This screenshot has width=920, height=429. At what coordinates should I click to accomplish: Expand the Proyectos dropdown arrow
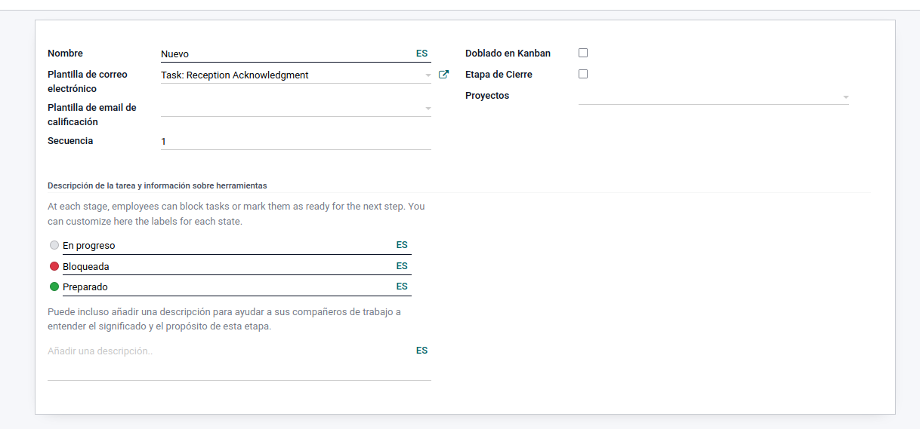(x=845, y=97)
